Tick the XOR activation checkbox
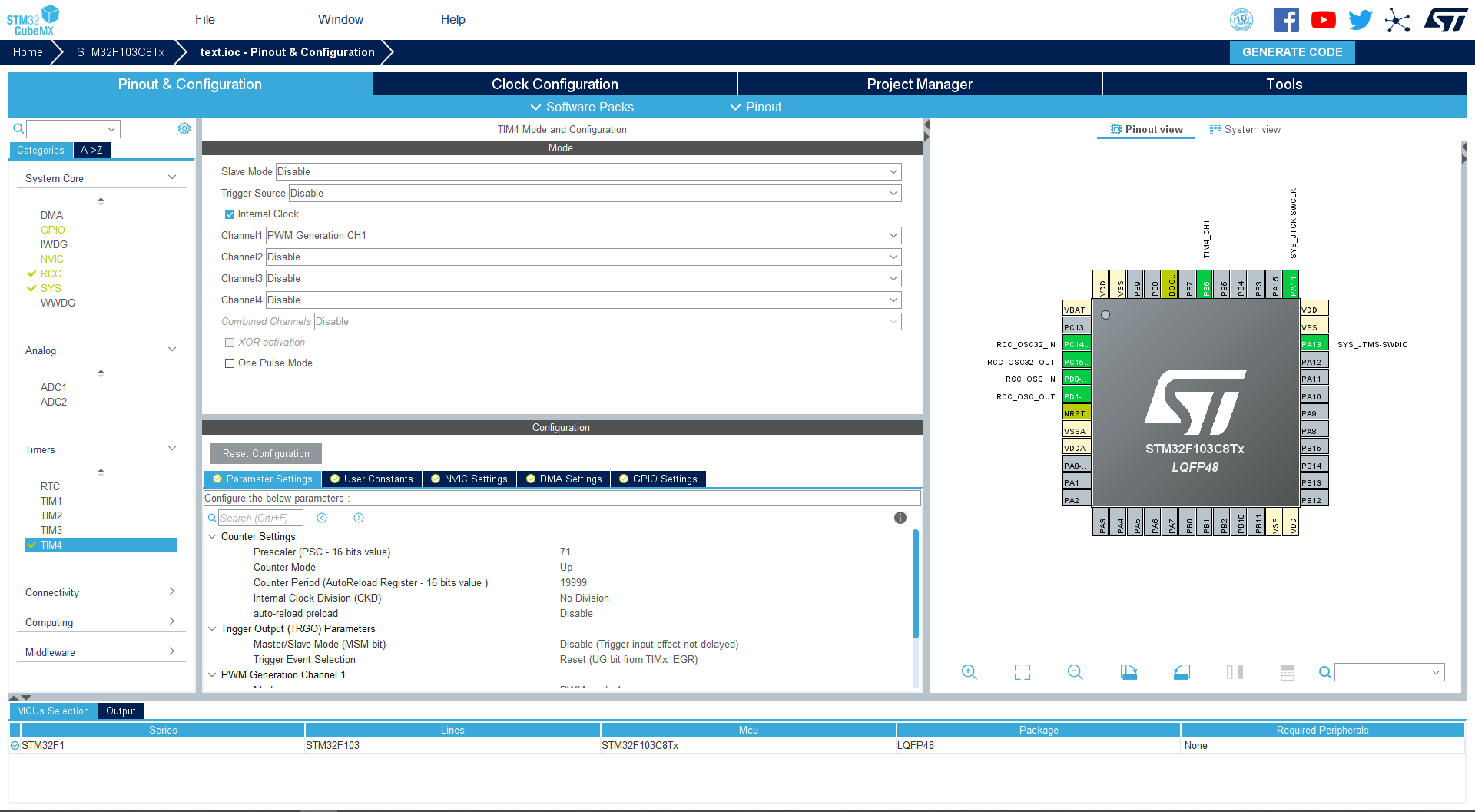 230,343
